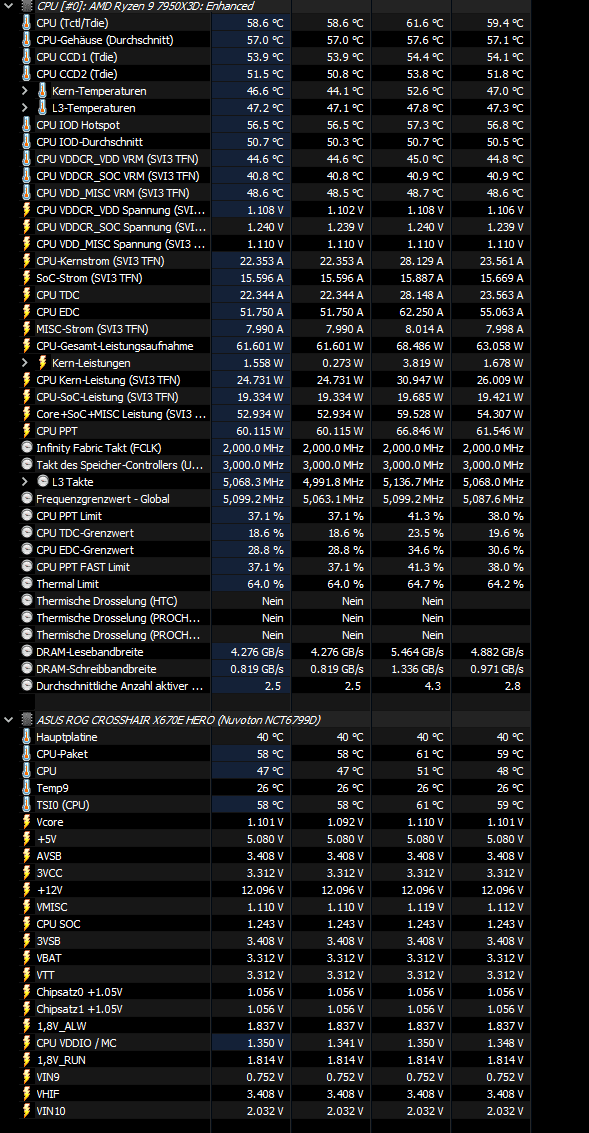This screenshot has width=589, height=1133.
Task: Expand the L3-Temperaturen sensor group
Action: pos(25,108)
